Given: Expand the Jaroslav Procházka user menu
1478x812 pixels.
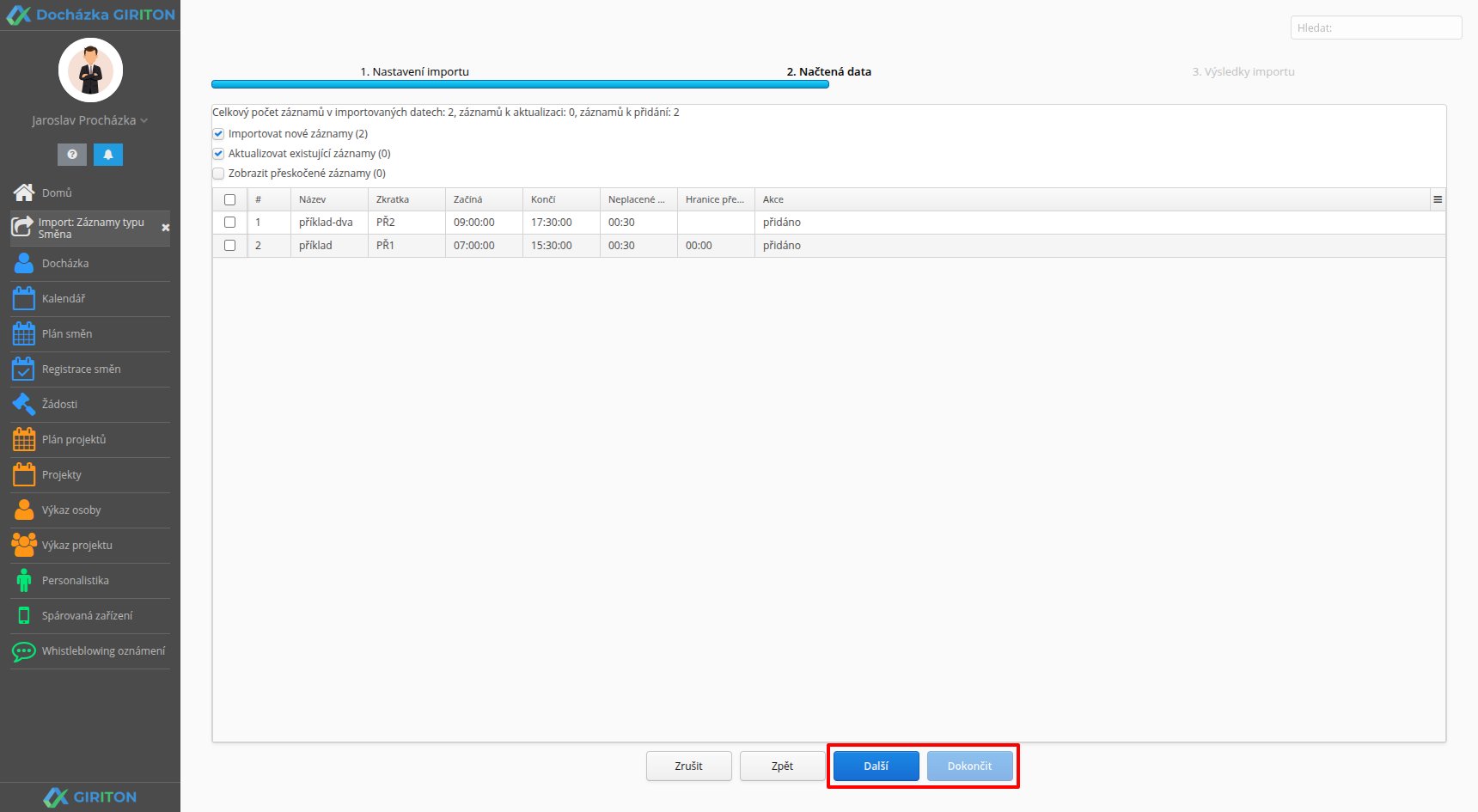Looking at the screenshot, I should click(x=90, y=120).
